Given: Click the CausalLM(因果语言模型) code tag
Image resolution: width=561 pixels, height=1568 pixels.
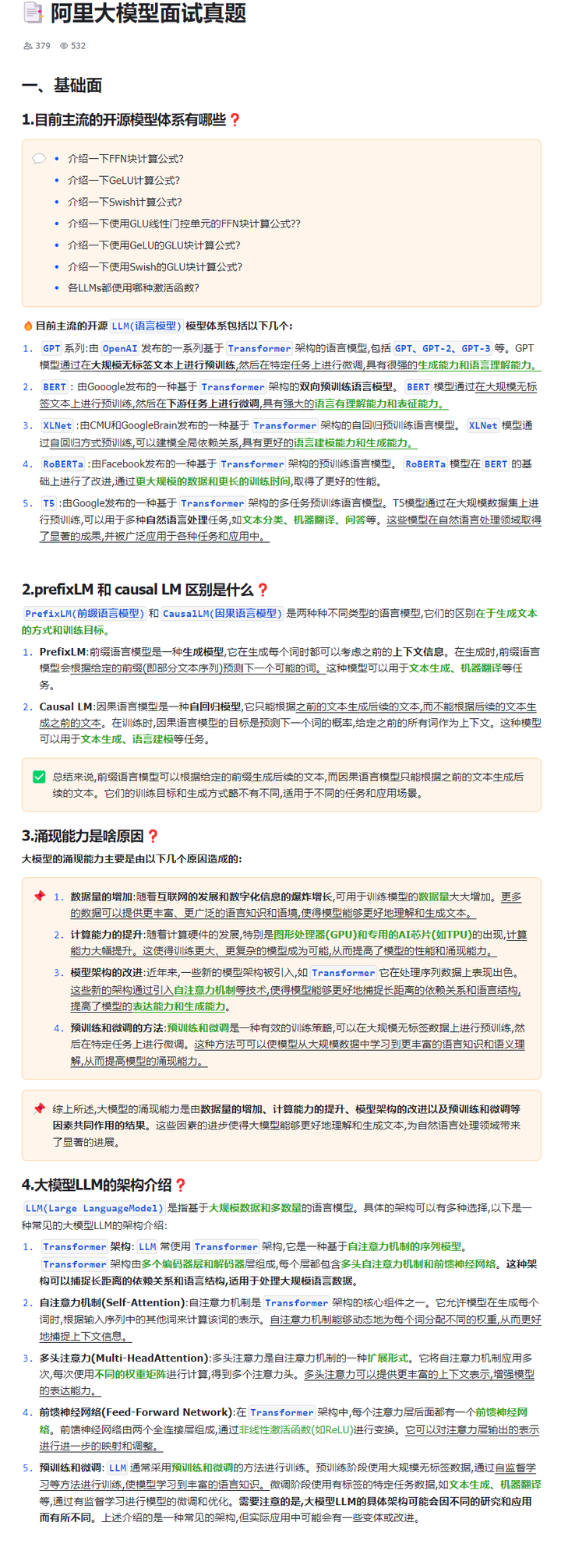Looking at the screenshot, I should (222, 614).
